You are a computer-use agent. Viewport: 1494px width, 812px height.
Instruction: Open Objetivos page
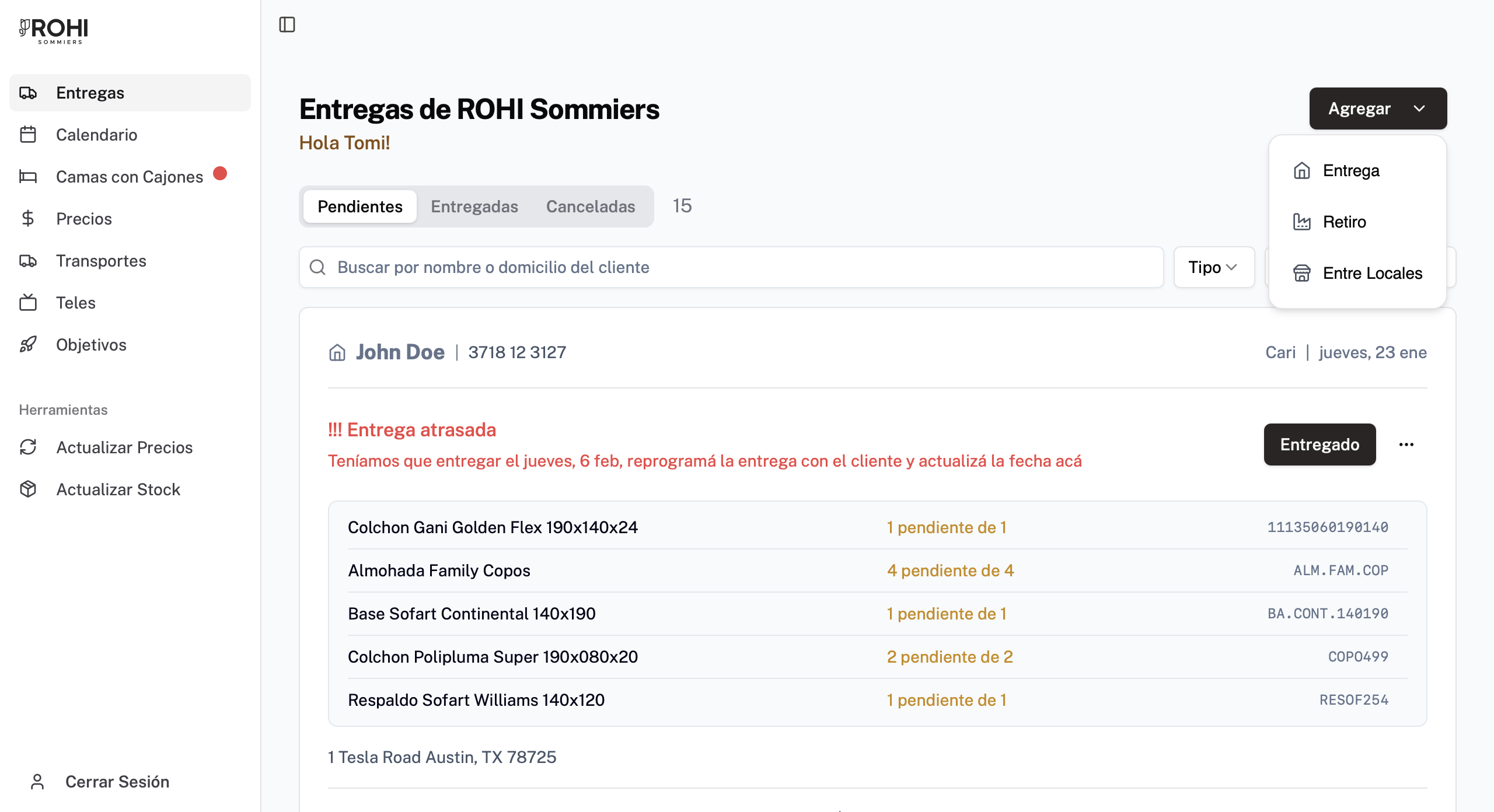point(130,345)
